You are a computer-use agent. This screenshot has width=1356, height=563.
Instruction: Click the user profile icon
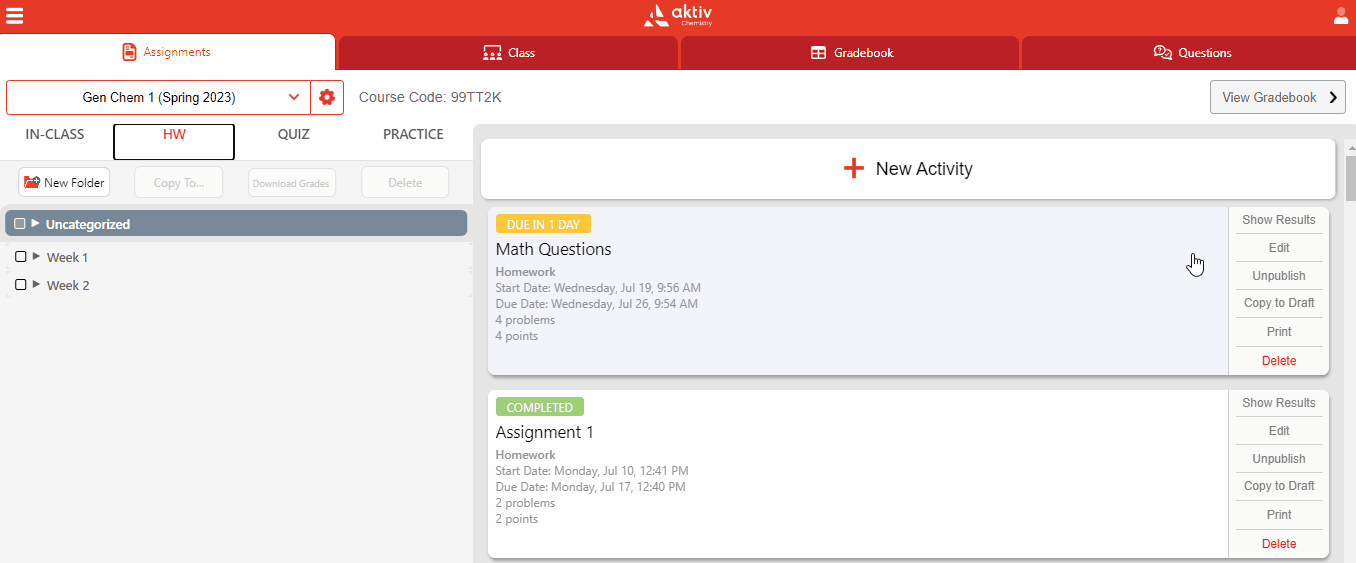click(x=1341, y=15)
